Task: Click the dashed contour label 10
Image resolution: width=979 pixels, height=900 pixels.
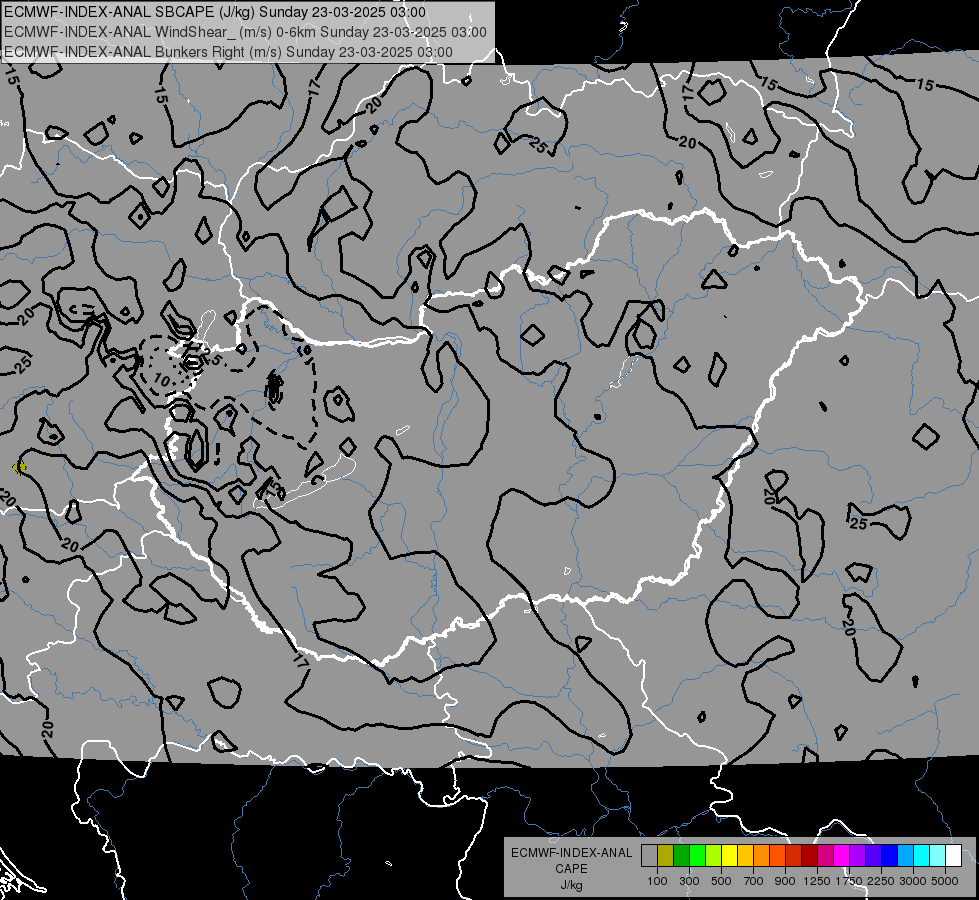Action: (x=161, y=380)
